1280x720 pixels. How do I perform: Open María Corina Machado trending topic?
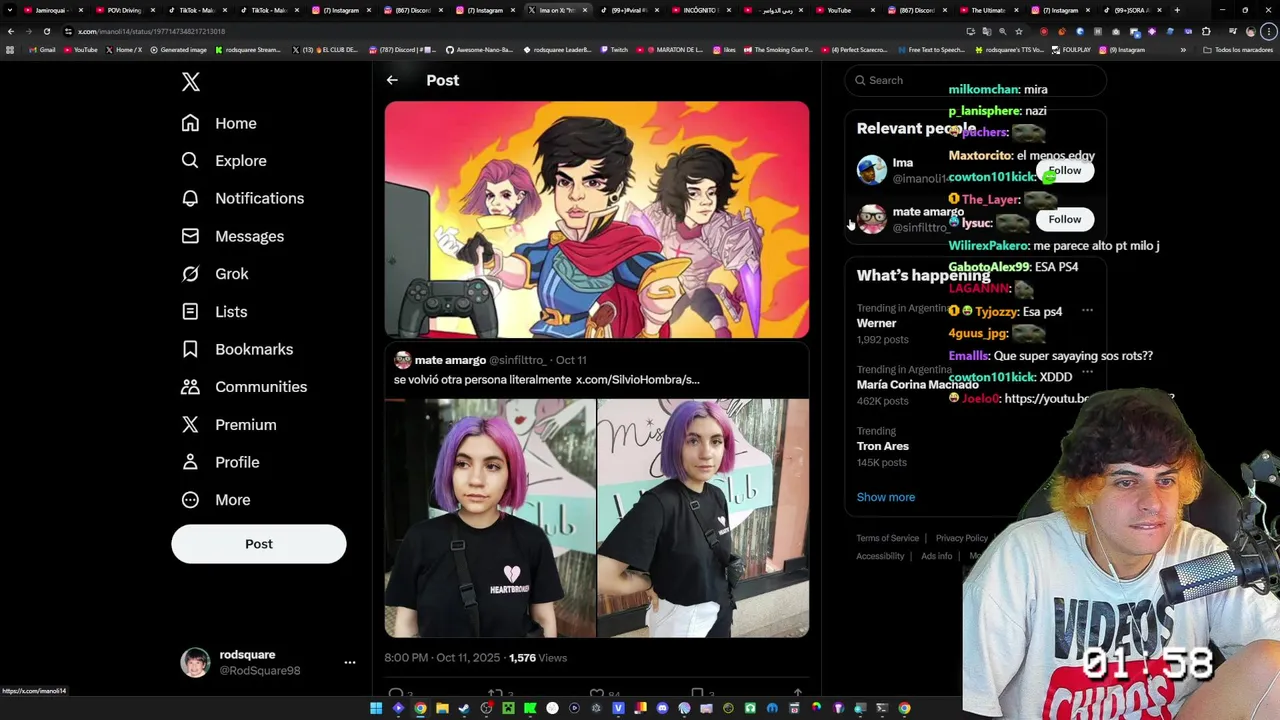click(x=917, y=385)
